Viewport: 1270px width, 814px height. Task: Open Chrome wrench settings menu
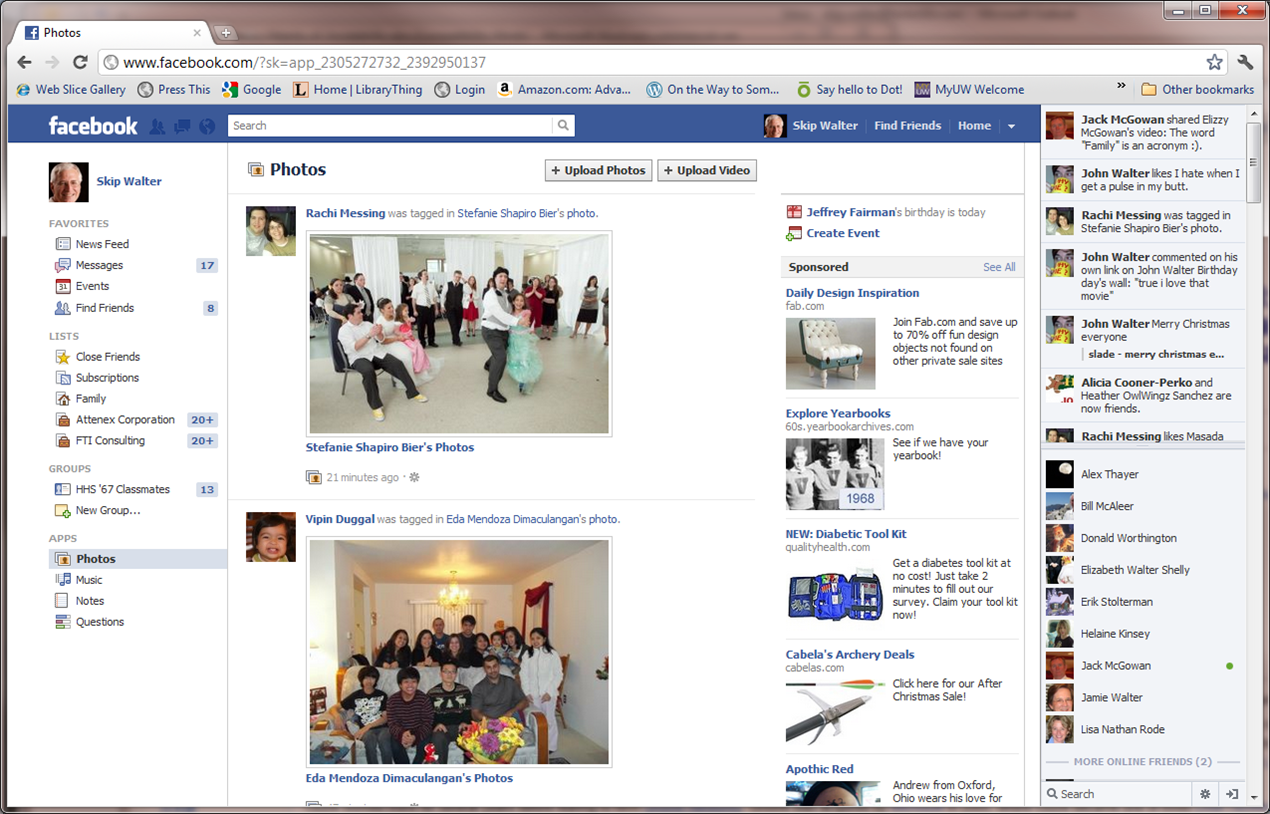pyautogui.click(x=1245, y=62)
